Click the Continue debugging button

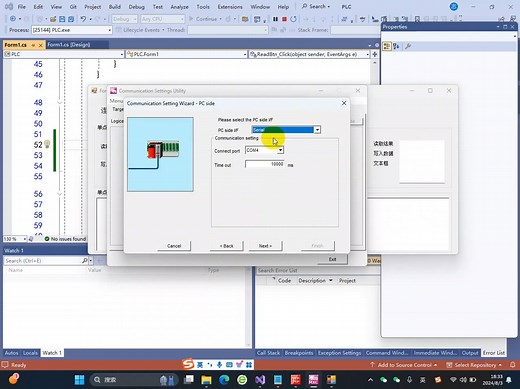205,19
